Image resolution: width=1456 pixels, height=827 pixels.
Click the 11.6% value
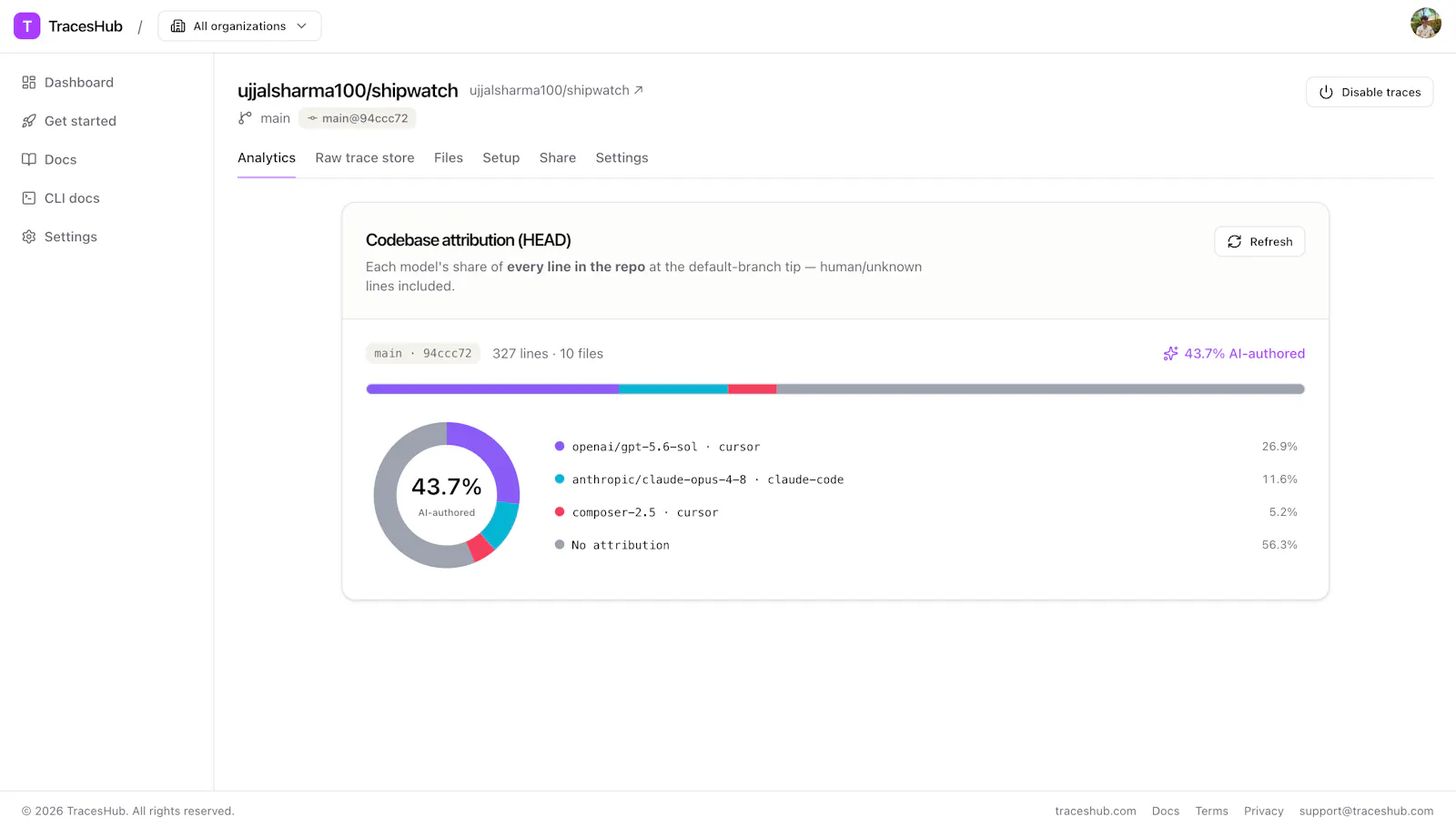[x=1279, y=479]
